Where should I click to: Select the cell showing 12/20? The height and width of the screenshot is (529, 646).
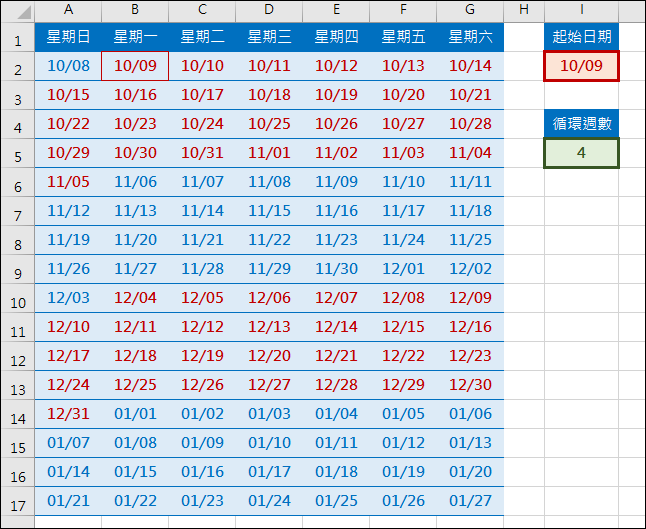pyautogui.click(x=269, y=356)
